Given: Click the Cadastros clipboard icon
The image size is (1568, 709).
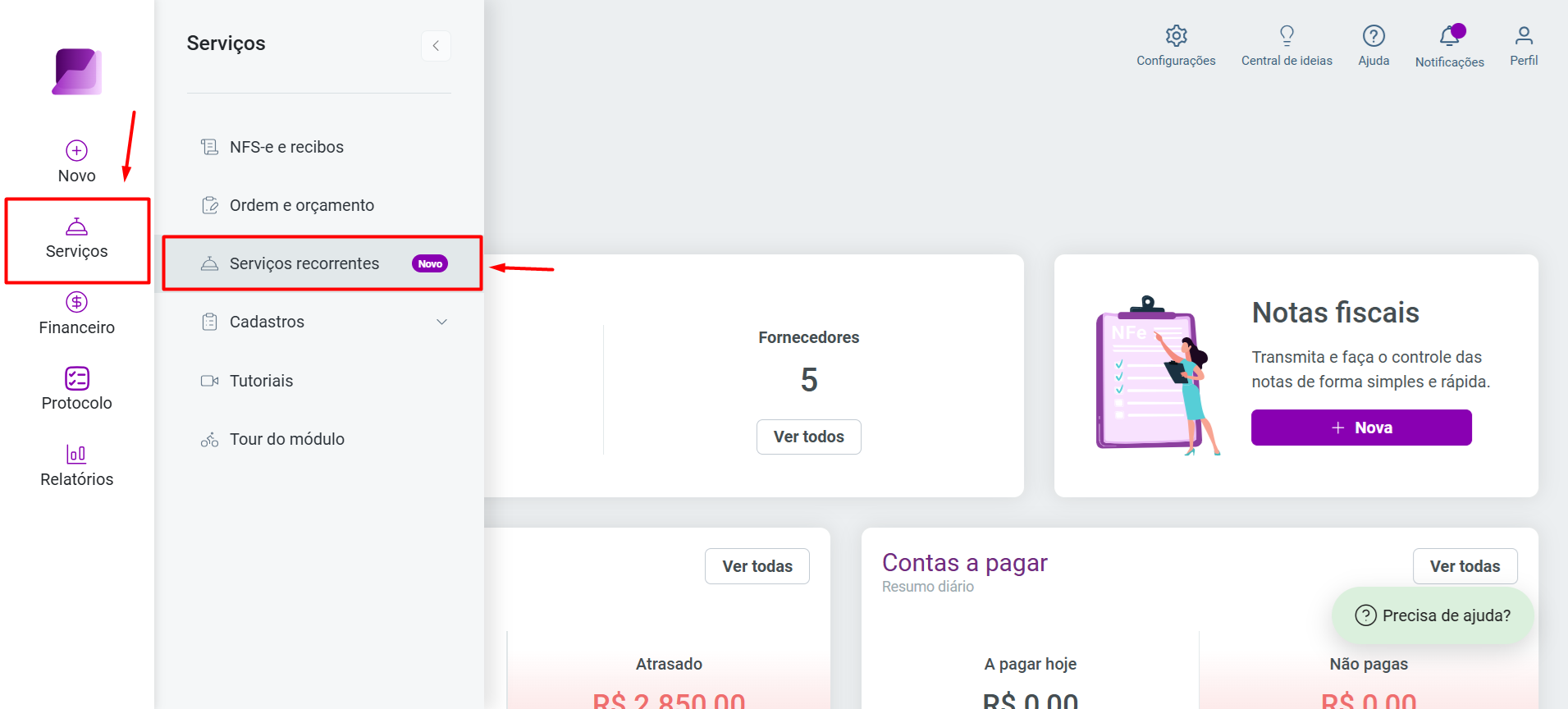Looking at the screenshot, I should [210, 322].
